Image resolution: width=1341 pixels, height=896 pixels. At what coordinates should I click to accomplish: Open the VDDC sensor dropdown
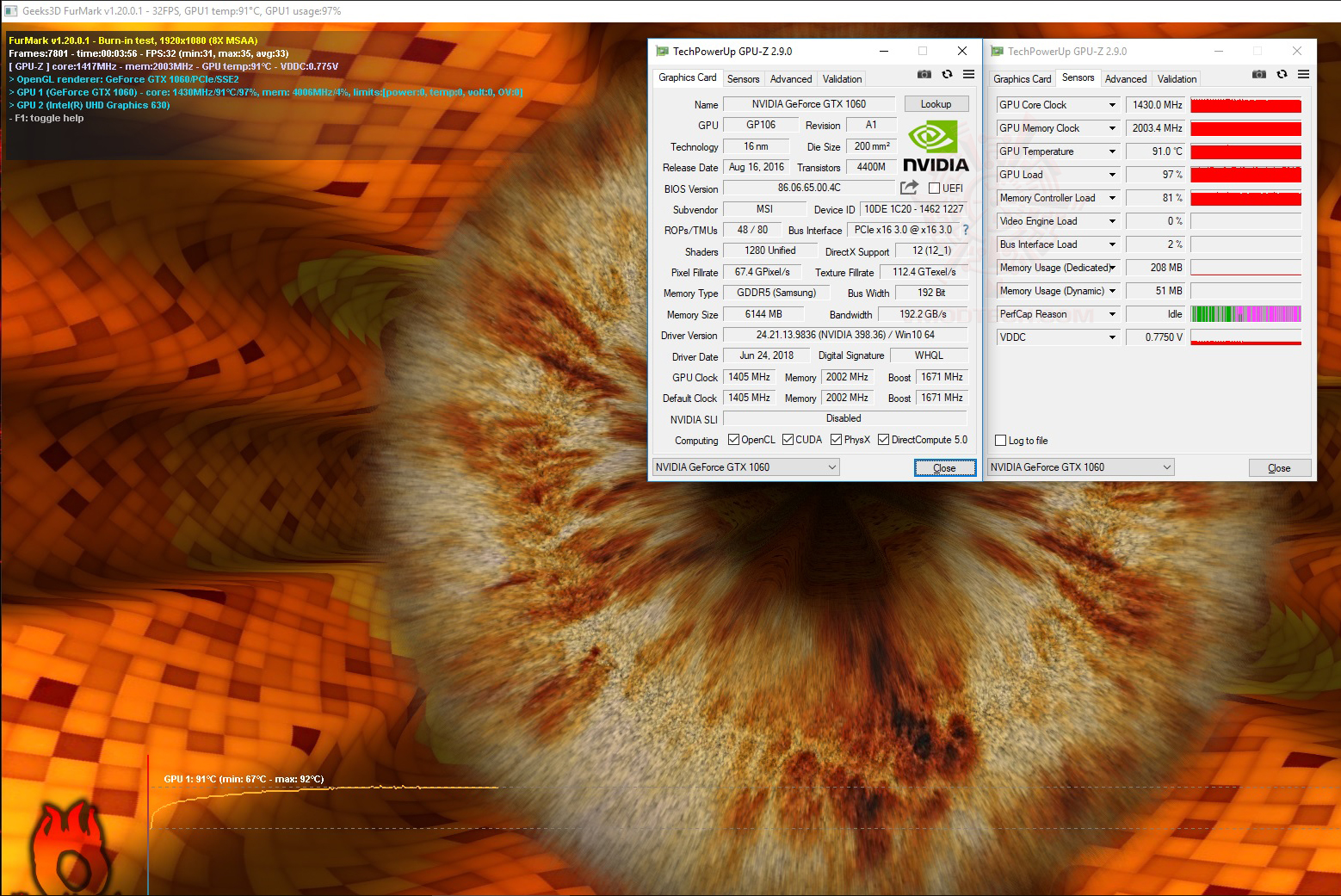pyautogui.click(x=1112, y=337)
